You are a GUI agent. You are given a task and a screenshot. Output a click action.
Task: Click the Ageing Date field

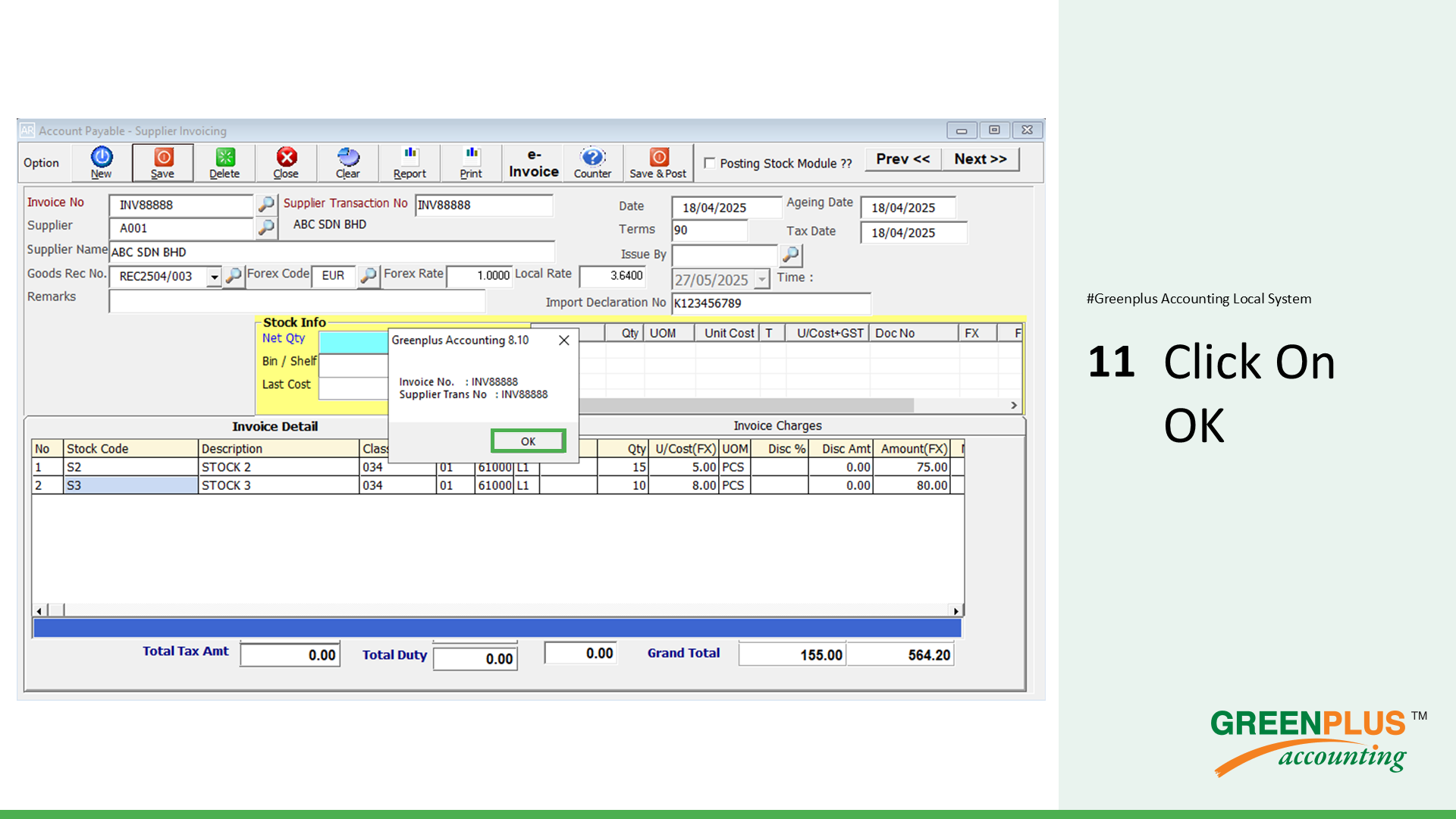pyautogui.click(x=908, y=208)
